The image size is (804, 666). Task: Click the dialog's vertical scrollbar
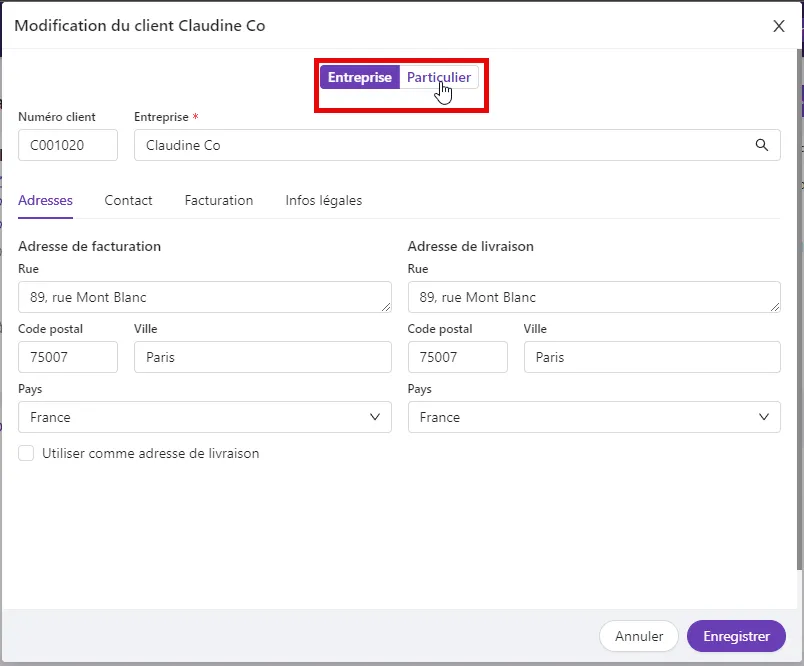(x=800, y=309)
